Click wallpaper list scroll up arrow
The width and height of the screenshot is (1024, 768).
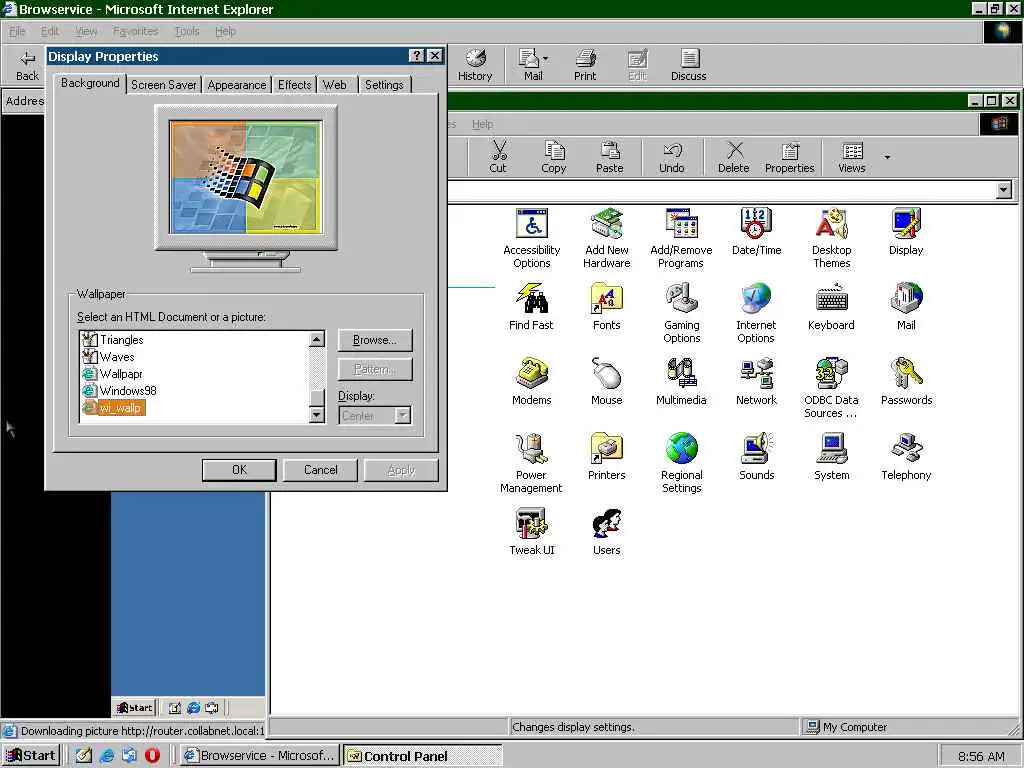(x=317, y=340)
